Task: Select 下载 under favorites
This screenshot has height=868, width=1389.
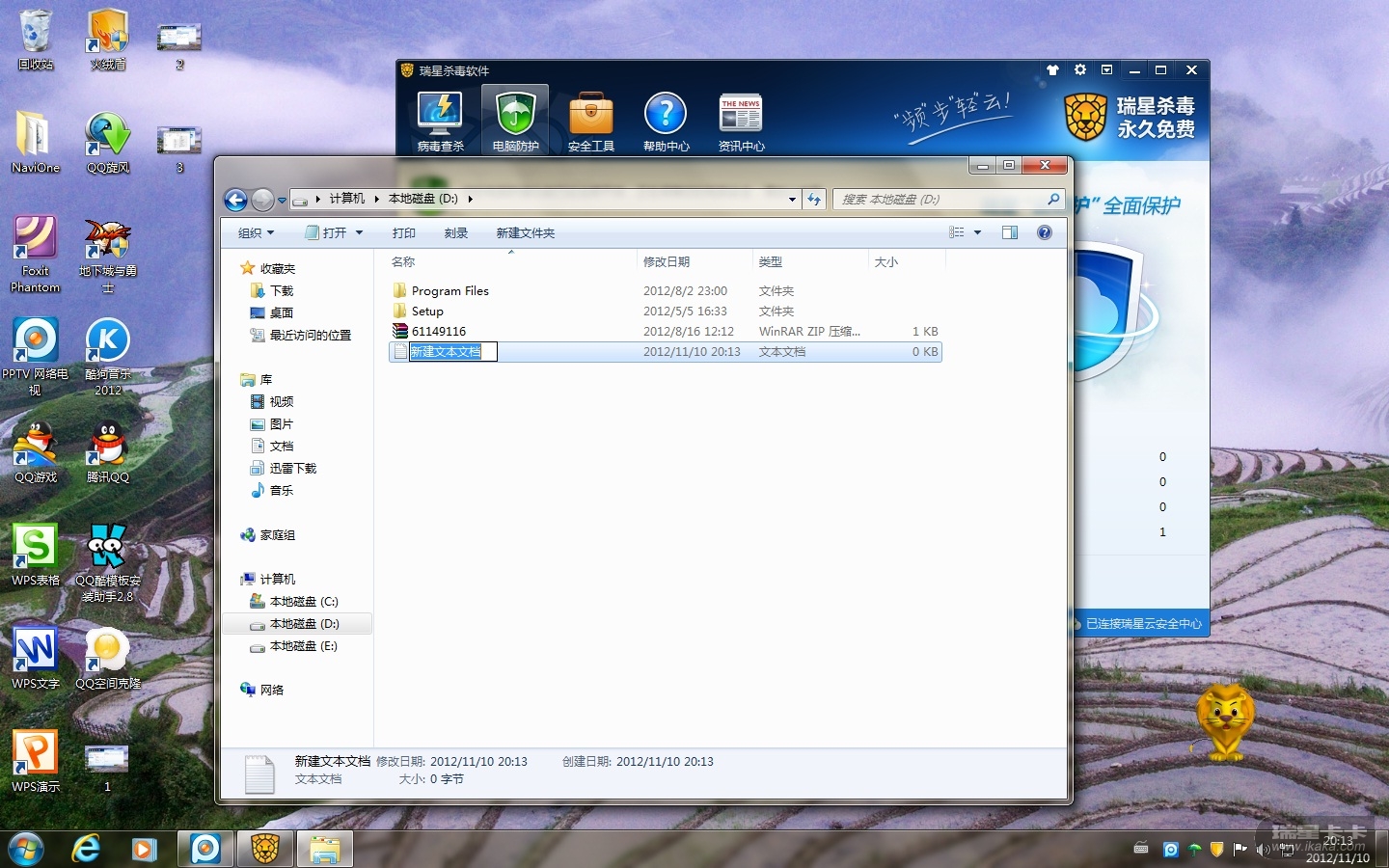Action: click(x=282, y=291)
